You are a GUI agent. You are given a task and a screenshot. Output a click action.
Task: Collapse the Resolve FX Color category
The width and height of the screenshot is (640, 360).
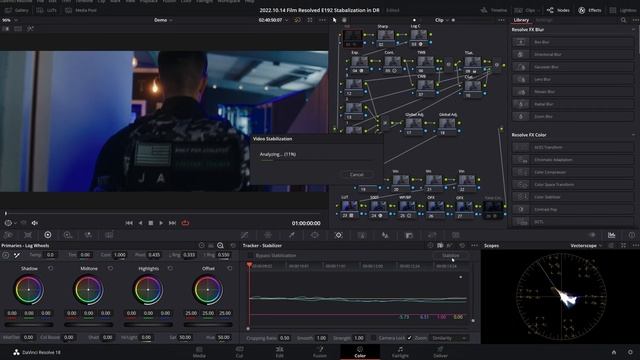point(633,135)
